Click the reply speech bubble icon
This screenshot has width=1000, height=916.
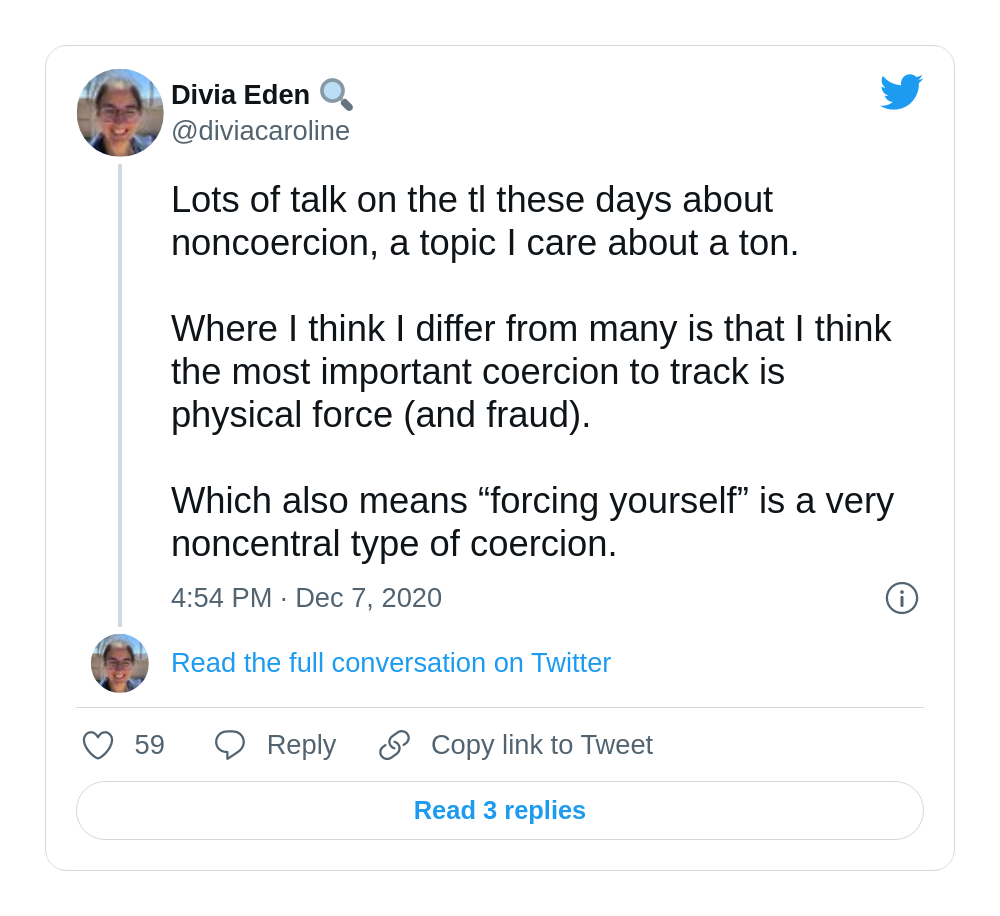[x=230, y=745]
